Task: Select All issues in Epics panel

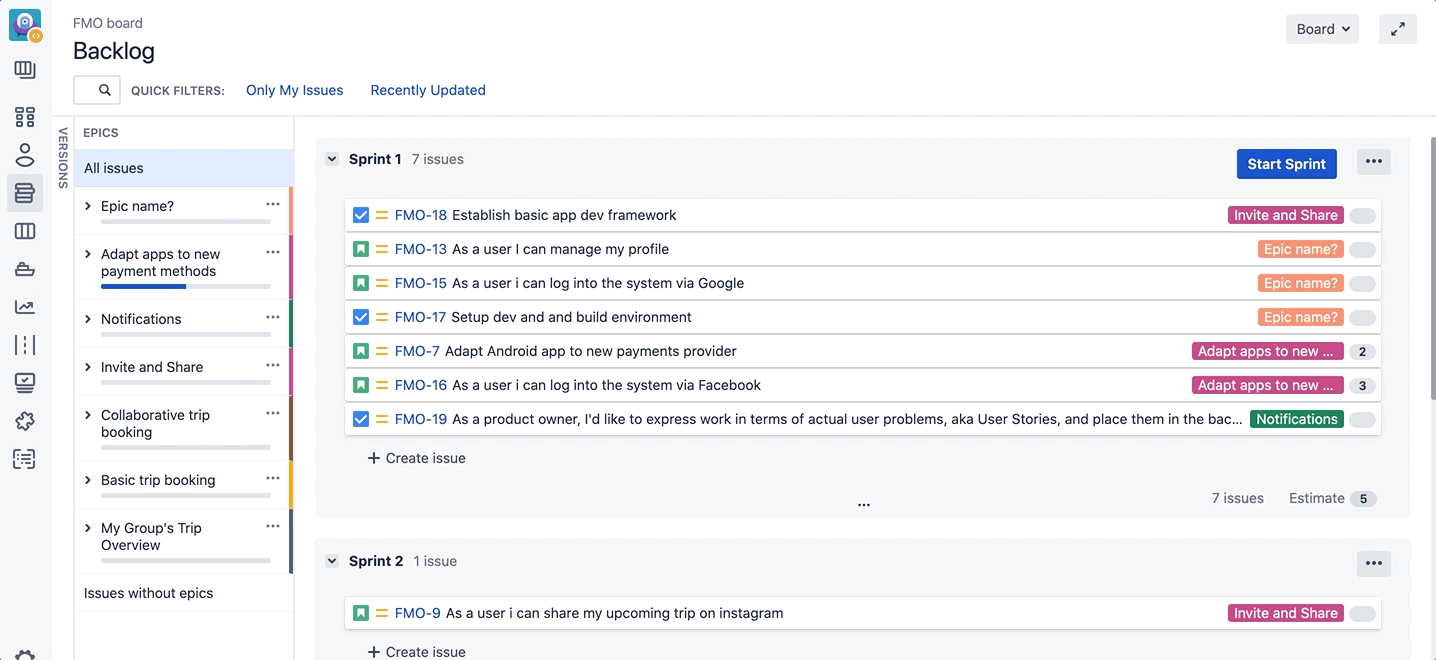Action: pyautogui.click(x=114, y=168)
